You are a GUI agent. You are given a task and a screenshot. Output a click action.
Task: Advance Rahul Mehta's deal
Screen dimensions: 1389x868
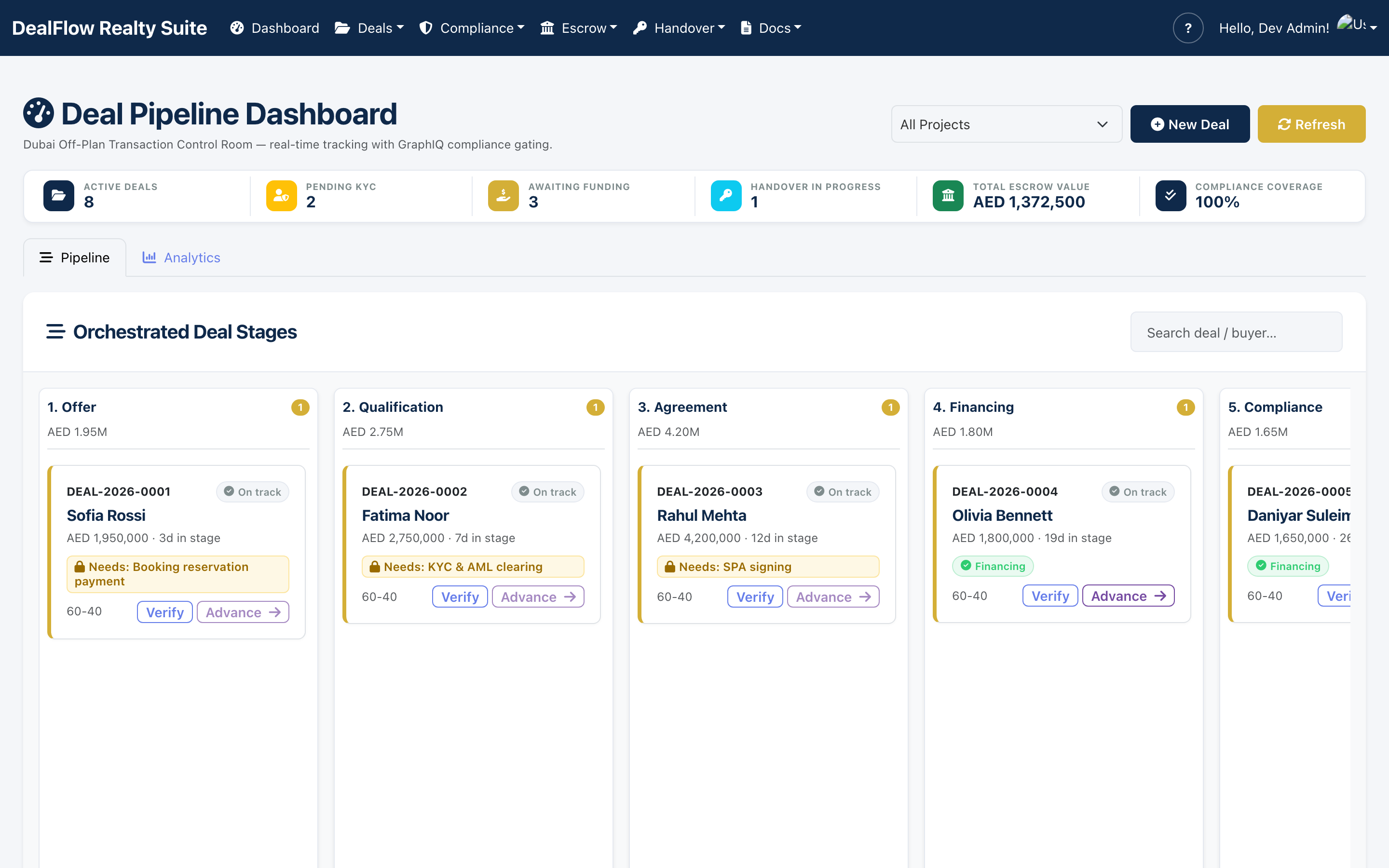833,597
